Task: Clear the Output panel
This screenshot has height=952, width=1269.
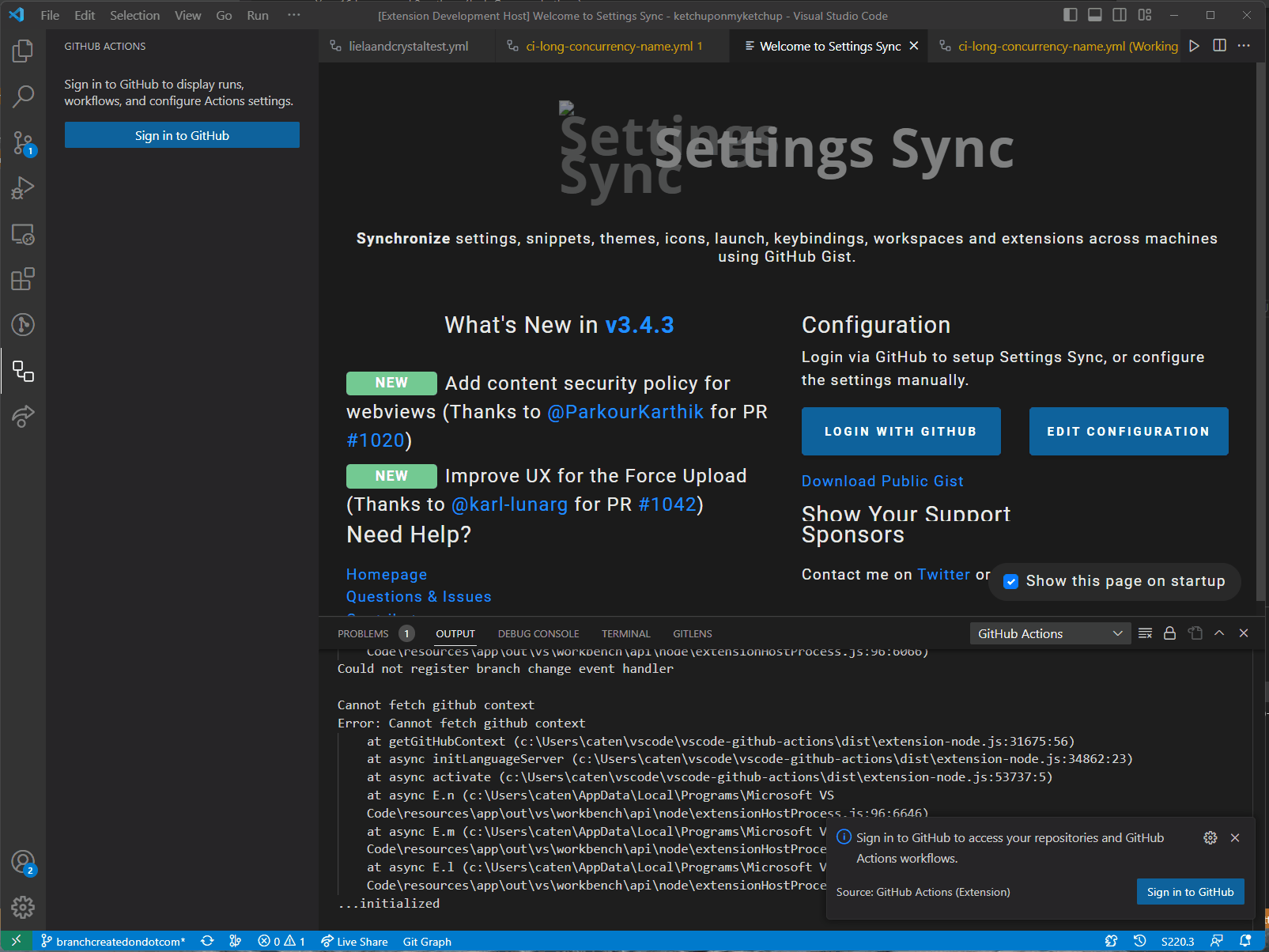Action: [x=1145, y=633]
